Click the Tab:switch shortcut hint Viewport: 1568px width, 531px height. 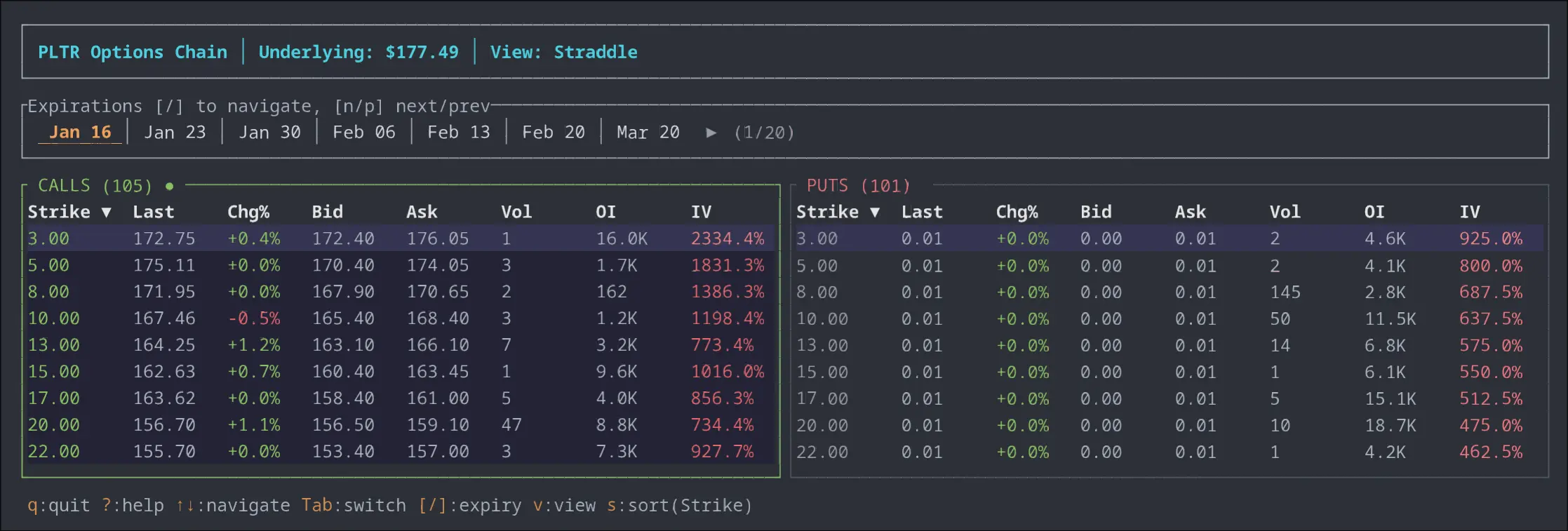click(354, 505)
